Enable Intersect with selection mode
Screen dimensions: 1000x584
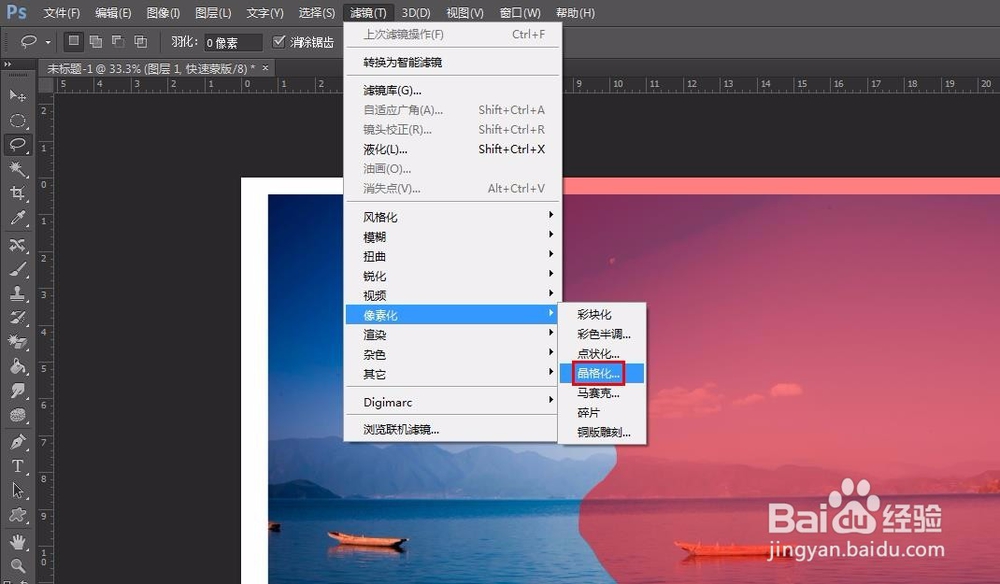point(139,42)
